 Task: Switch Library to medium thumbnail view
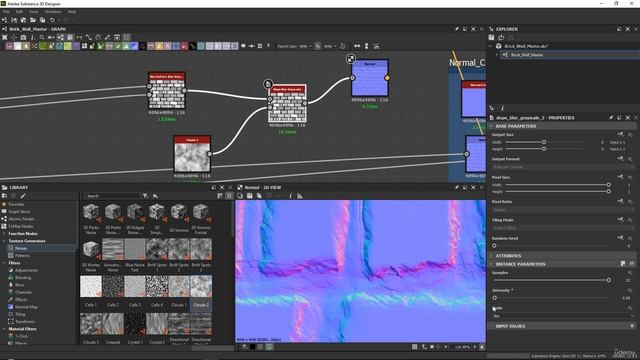click(229, 196)
